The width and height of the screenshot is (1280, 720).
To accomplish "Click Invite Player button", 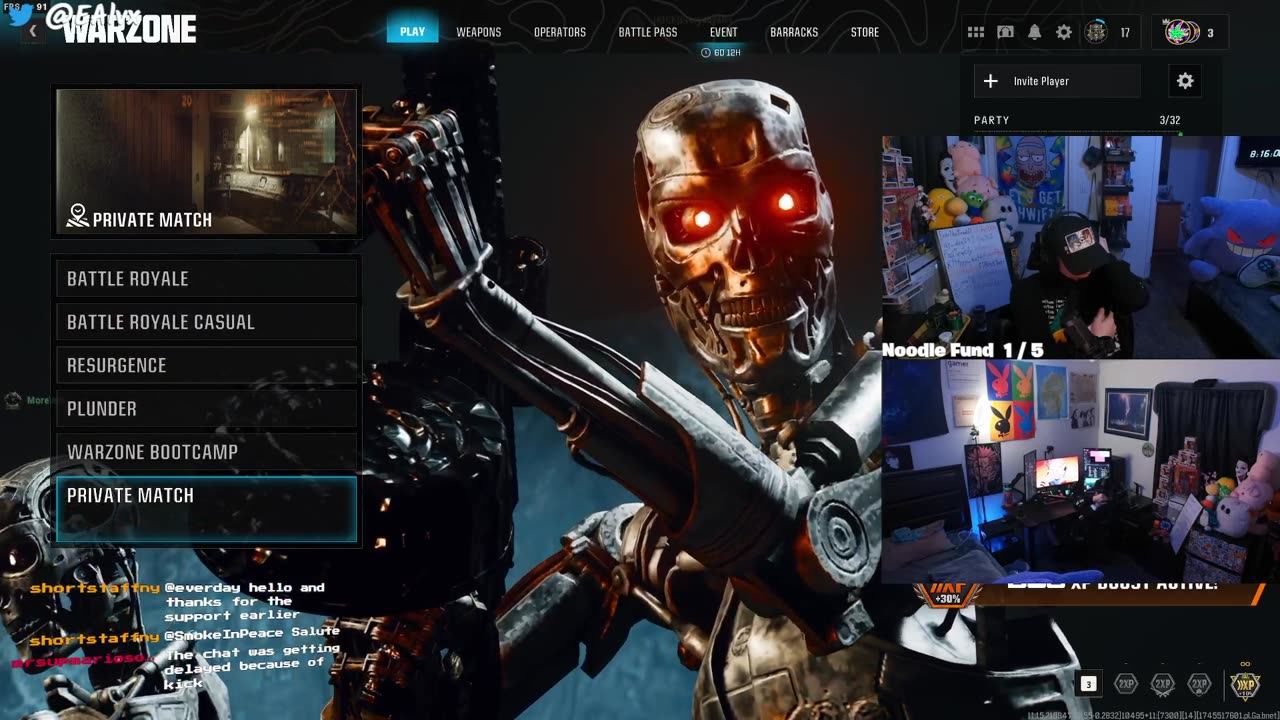I will (x=1056, y=81).
